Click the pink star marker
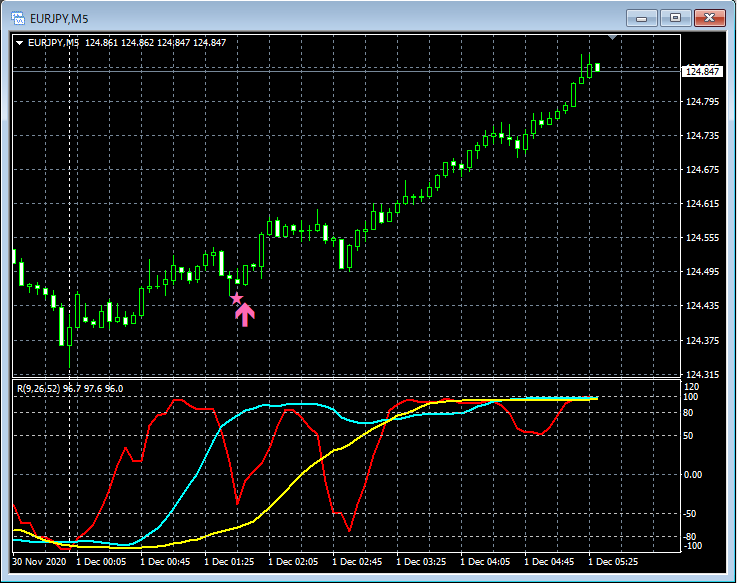This screenshot has height=583, width=738. pyautogui.click(x=236, y=298)
